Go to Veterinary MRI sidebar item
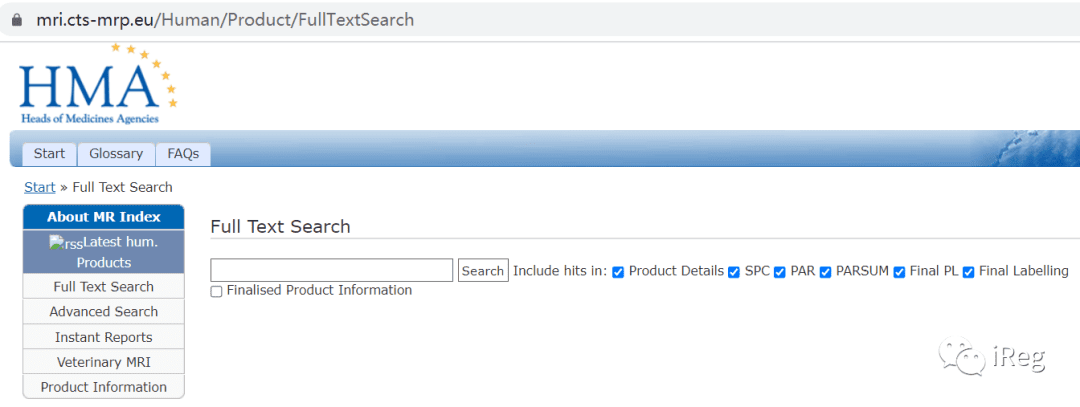Image resolution: width=1080 pixels, height=407 pixels. coord(103,362)
